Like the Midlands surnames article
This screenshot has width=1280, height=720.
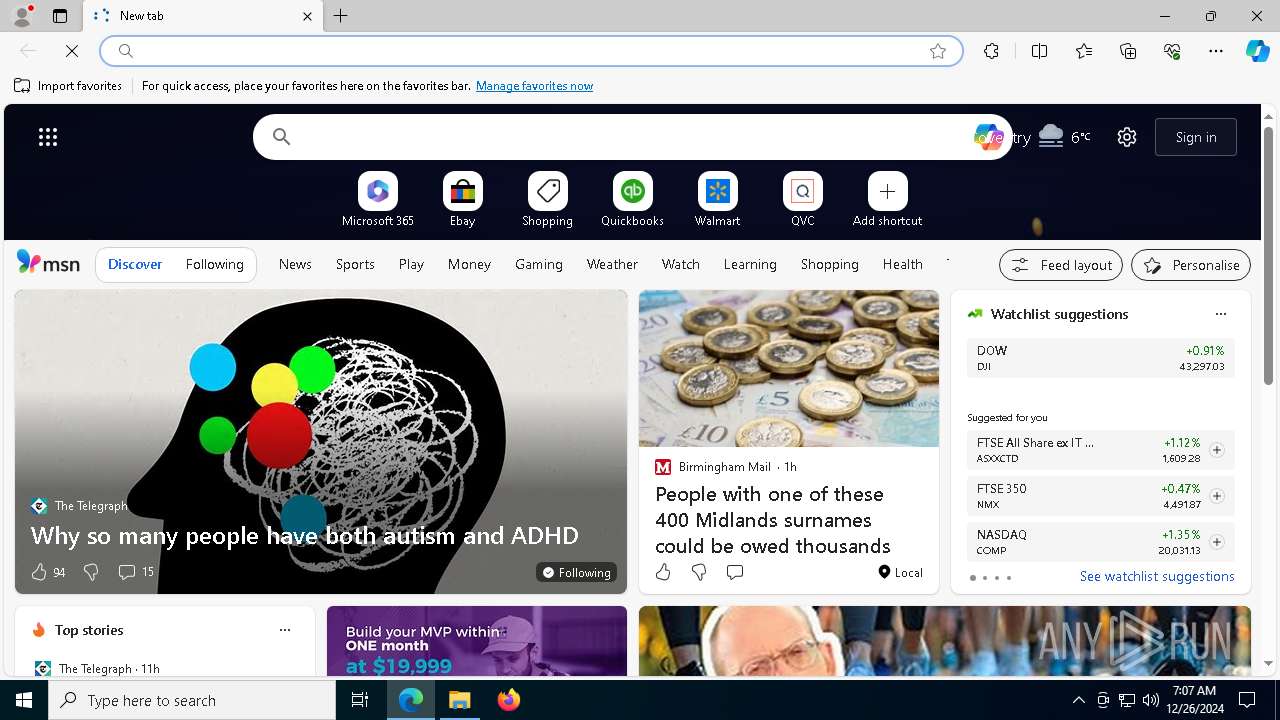[x=663, y=572]
